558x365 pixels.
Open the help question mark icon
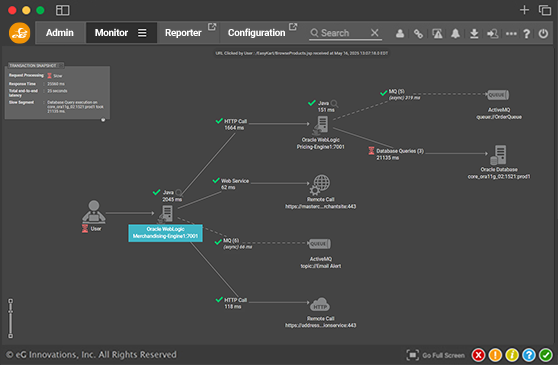click(527, 33)
